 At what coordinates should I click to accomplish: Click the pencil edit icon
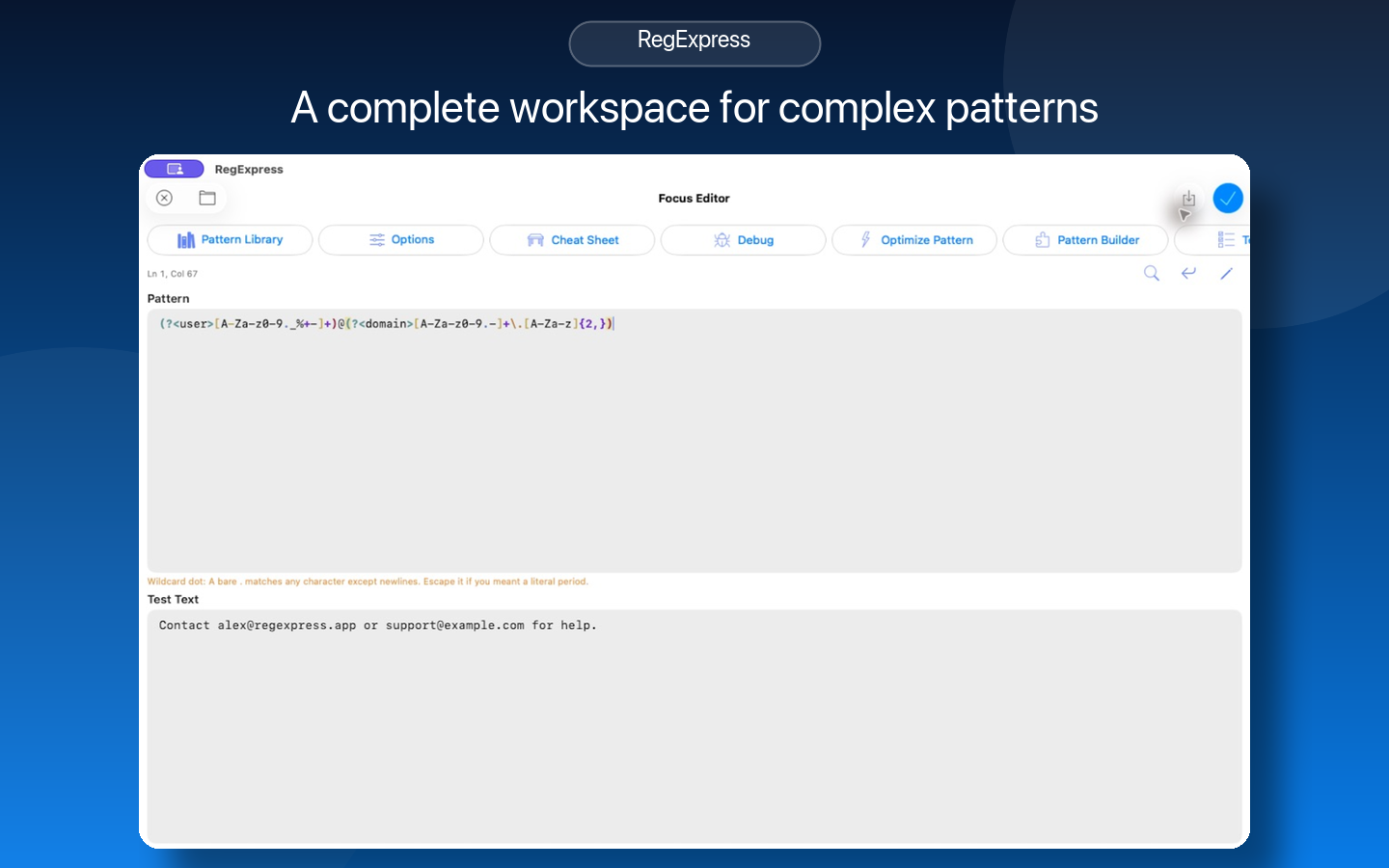tap(1227, 273)
